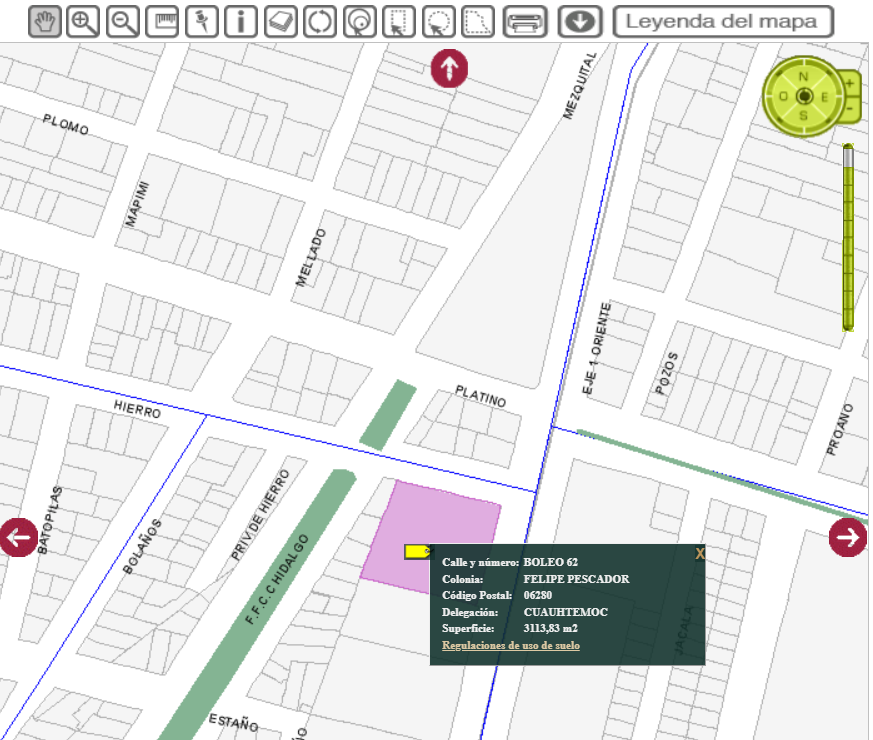Image resolution: width=873 pixels, height=740 pixels.
Task: Click the download arrow icon
Action: pyautogui.click(x=580, y=22)
